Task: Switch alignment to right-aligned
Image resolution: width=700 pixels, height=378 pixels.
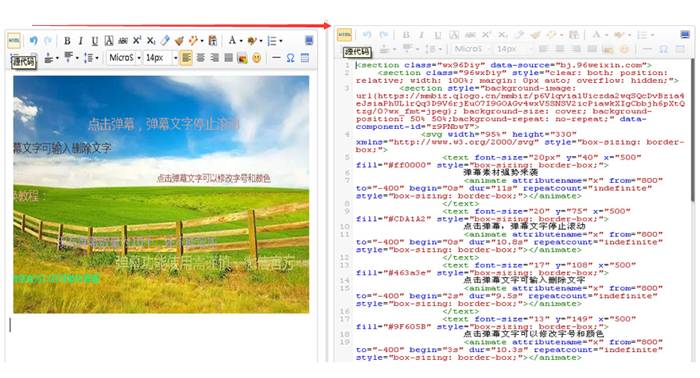Action: pos(215,58)
